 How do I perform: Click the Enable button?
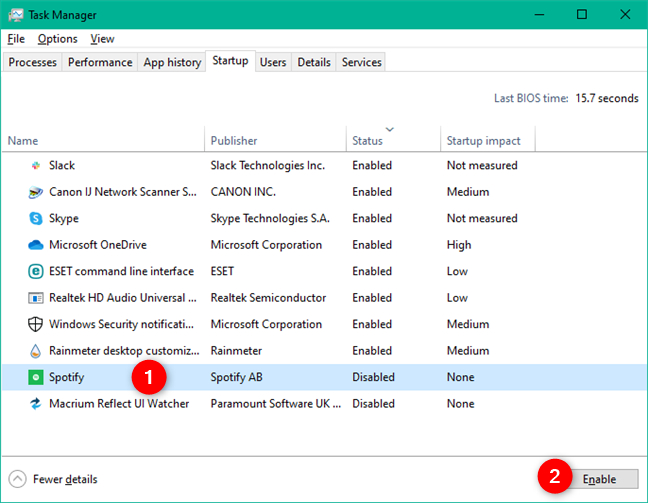(x=599, y=479)
